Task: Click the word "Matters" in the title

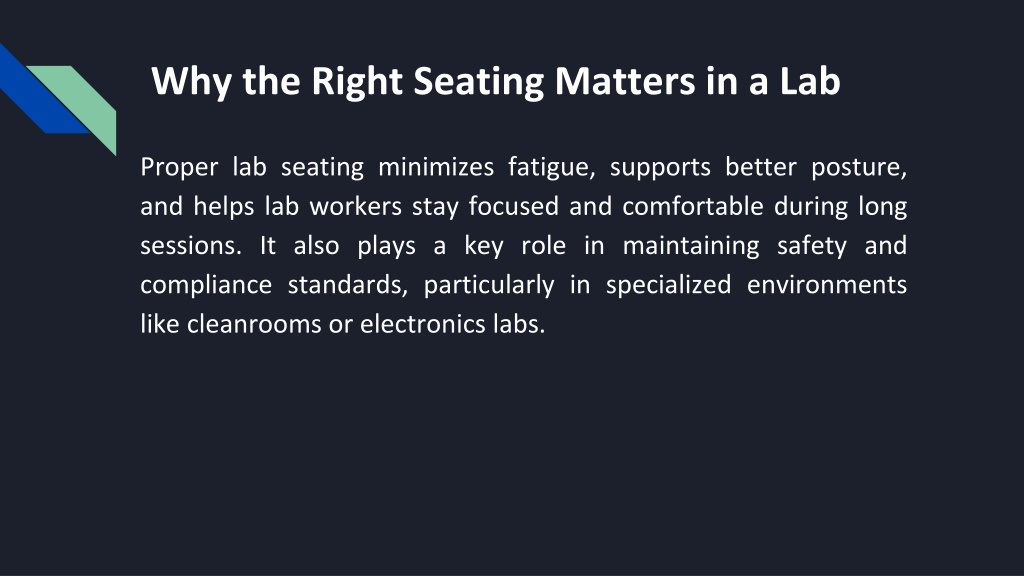Action: point(624,81)
